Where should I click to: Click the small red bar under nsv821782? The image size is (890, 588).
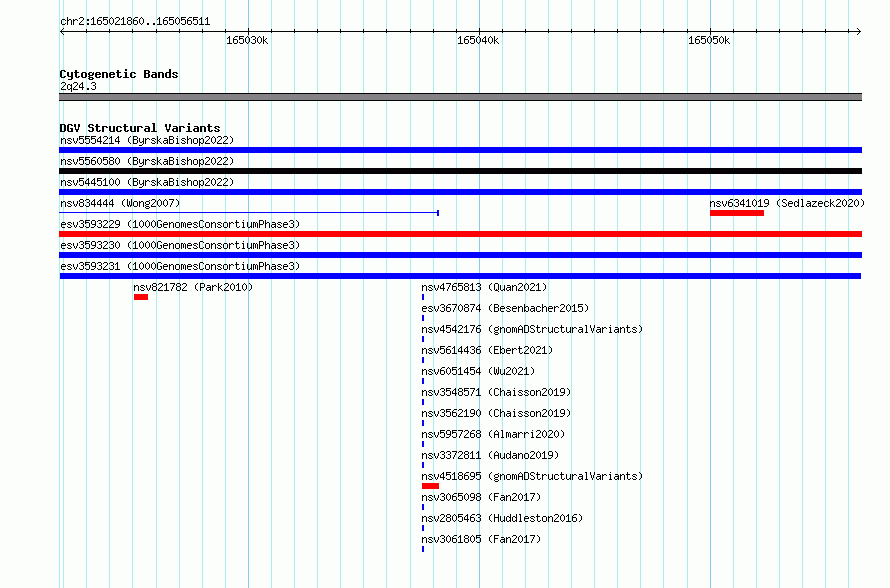(x=141, y=297)
